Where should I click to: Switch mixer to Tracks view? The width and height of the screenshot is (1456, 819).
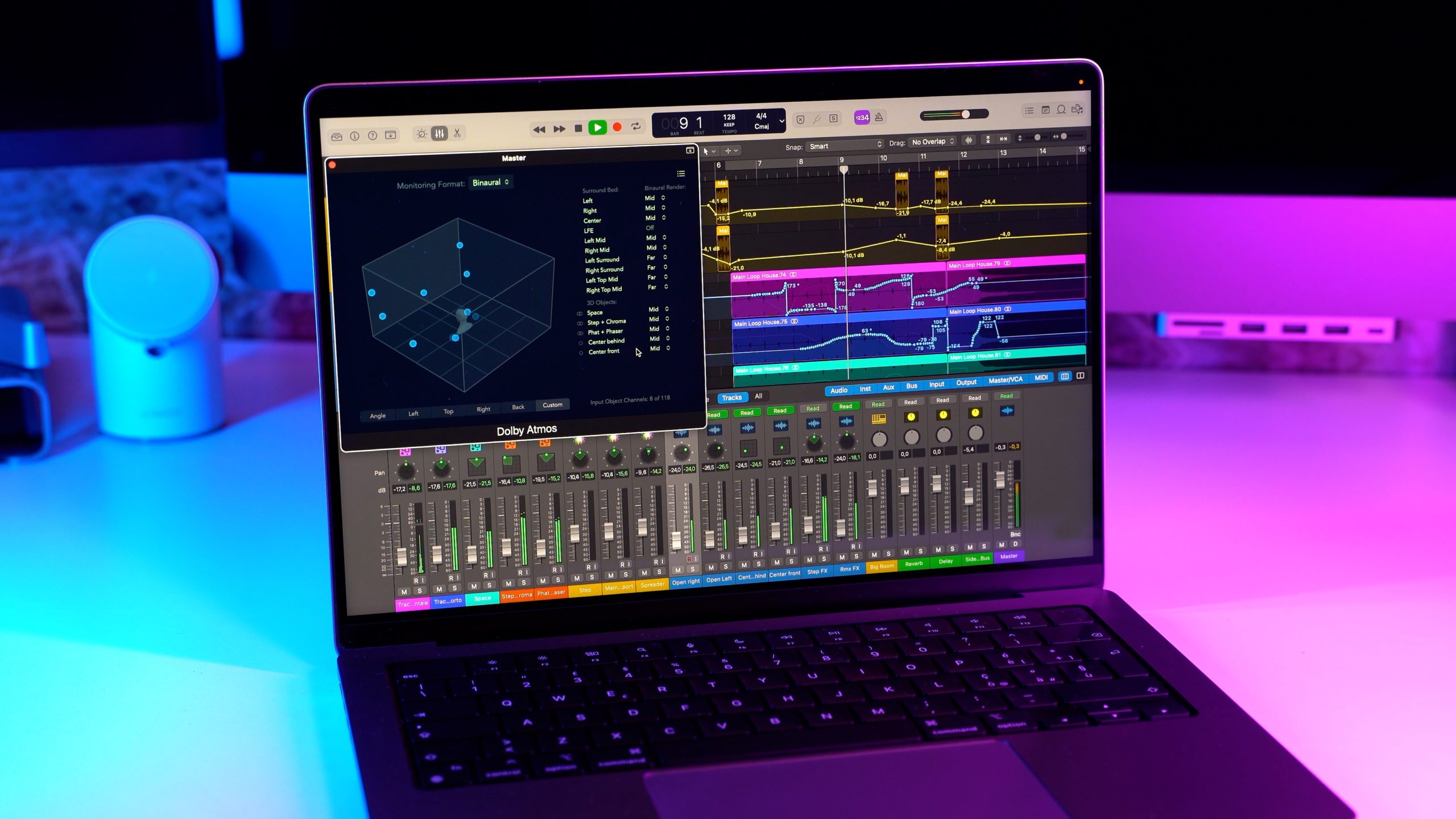click(x=732, y=398)
